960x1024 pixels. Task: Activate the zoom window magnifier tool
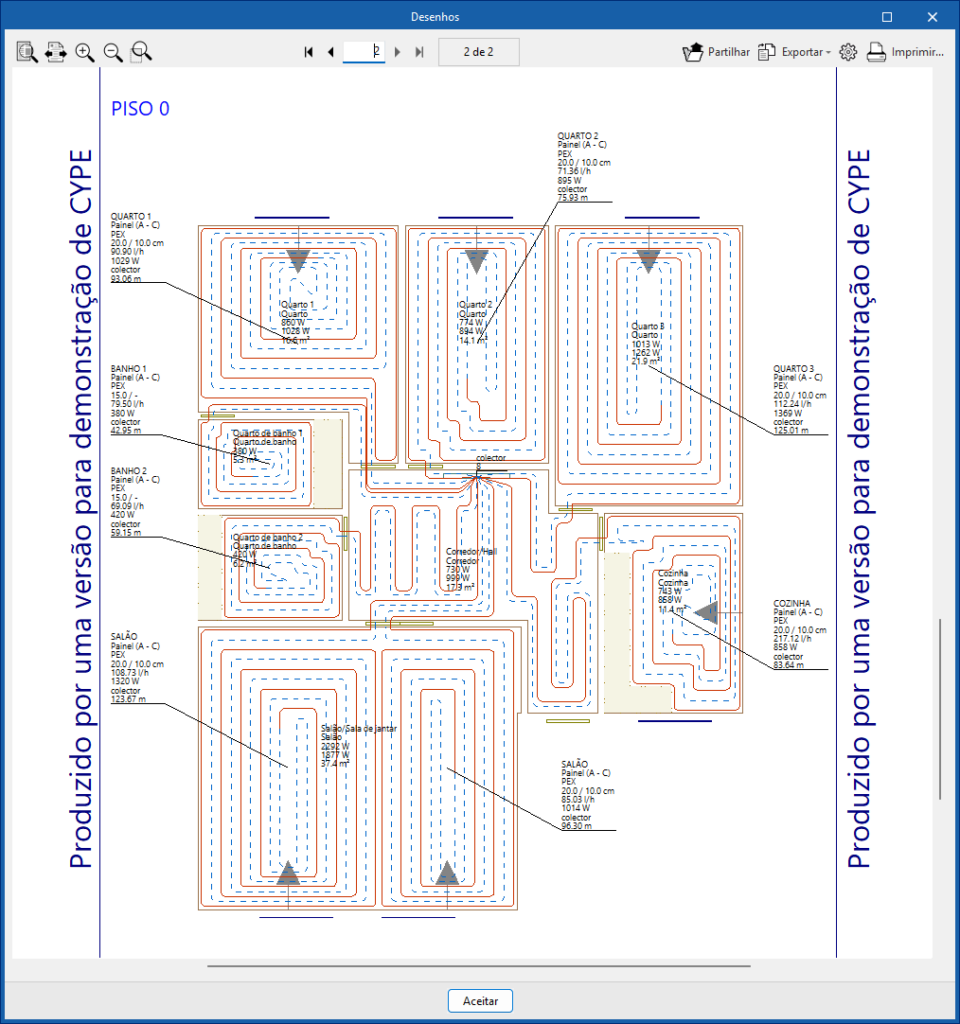[141, 52]
